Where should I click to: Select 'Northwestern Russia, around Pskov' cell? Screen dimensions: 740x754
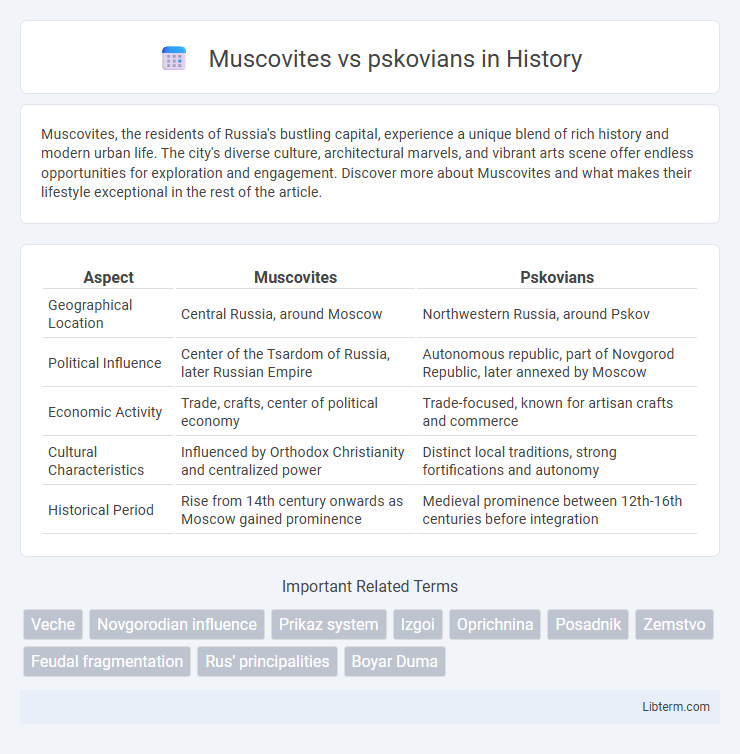coord(557,314)
